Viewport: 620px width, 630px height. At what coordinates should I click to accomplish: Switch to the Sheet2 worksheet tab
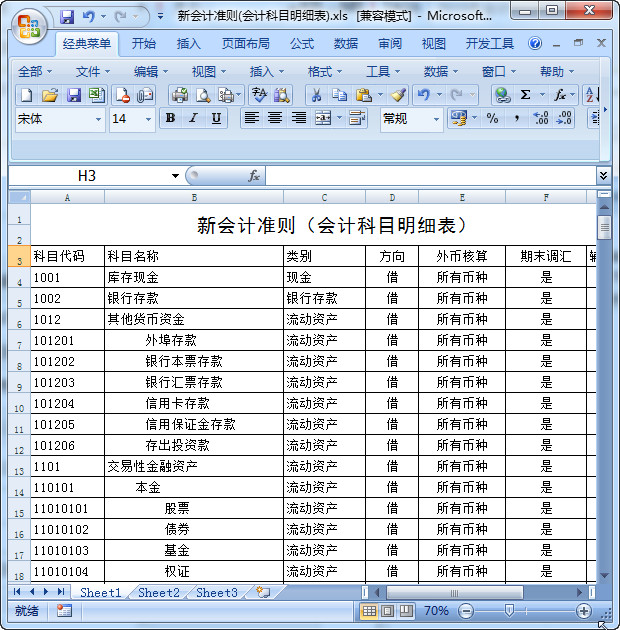(159, 593)
